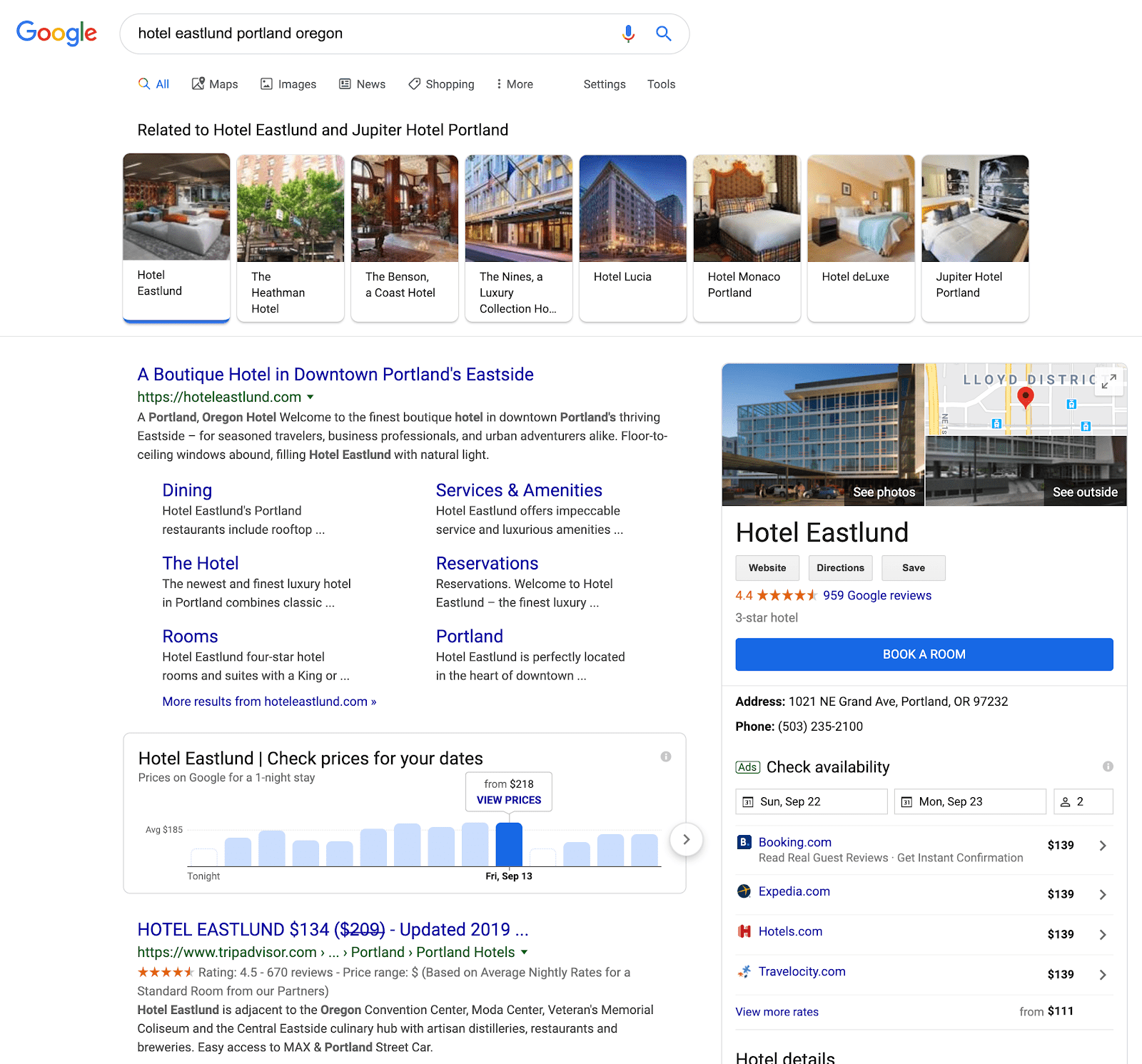Click the Hotels.com logo icon
The image size is (1142, 1064).
[744, 931]
